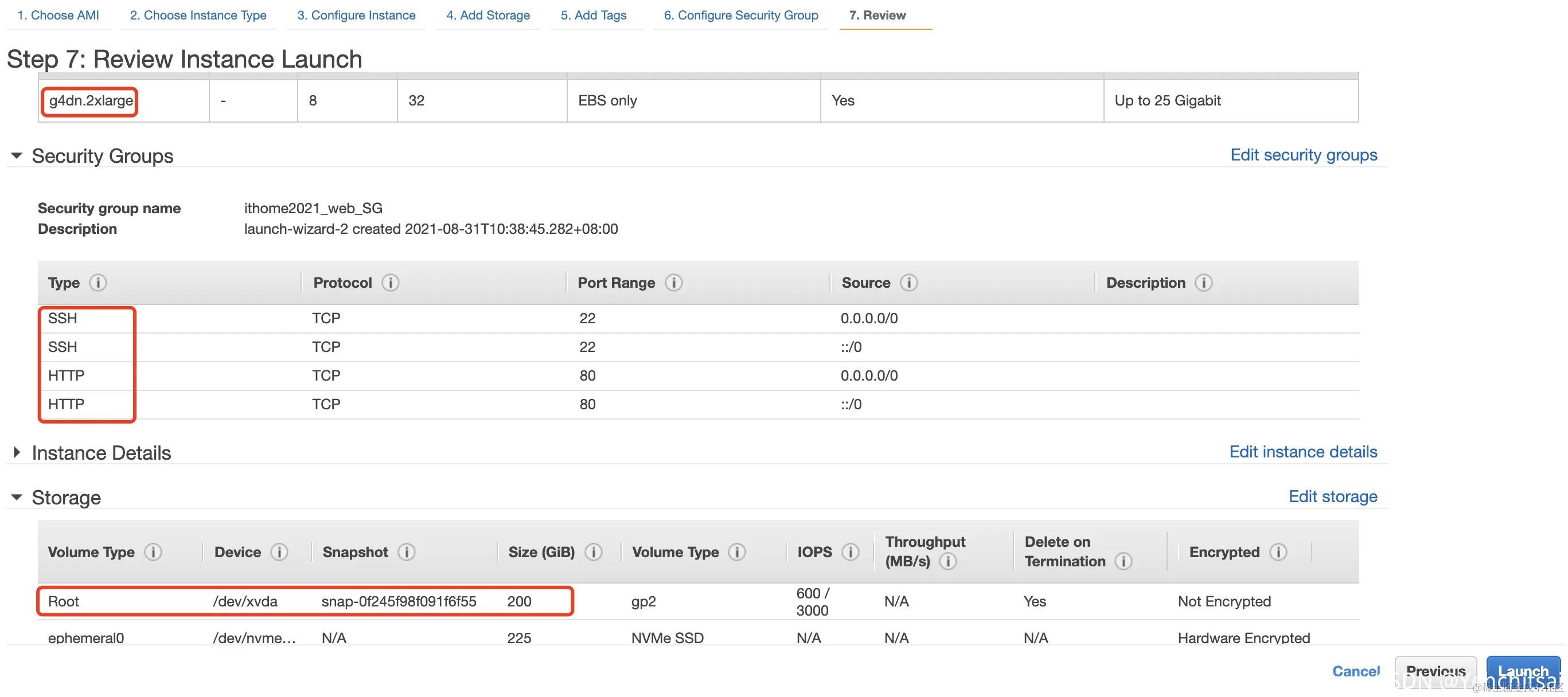Collapse the Storage section
The image size is (1568, 697).
coord(17,498)
